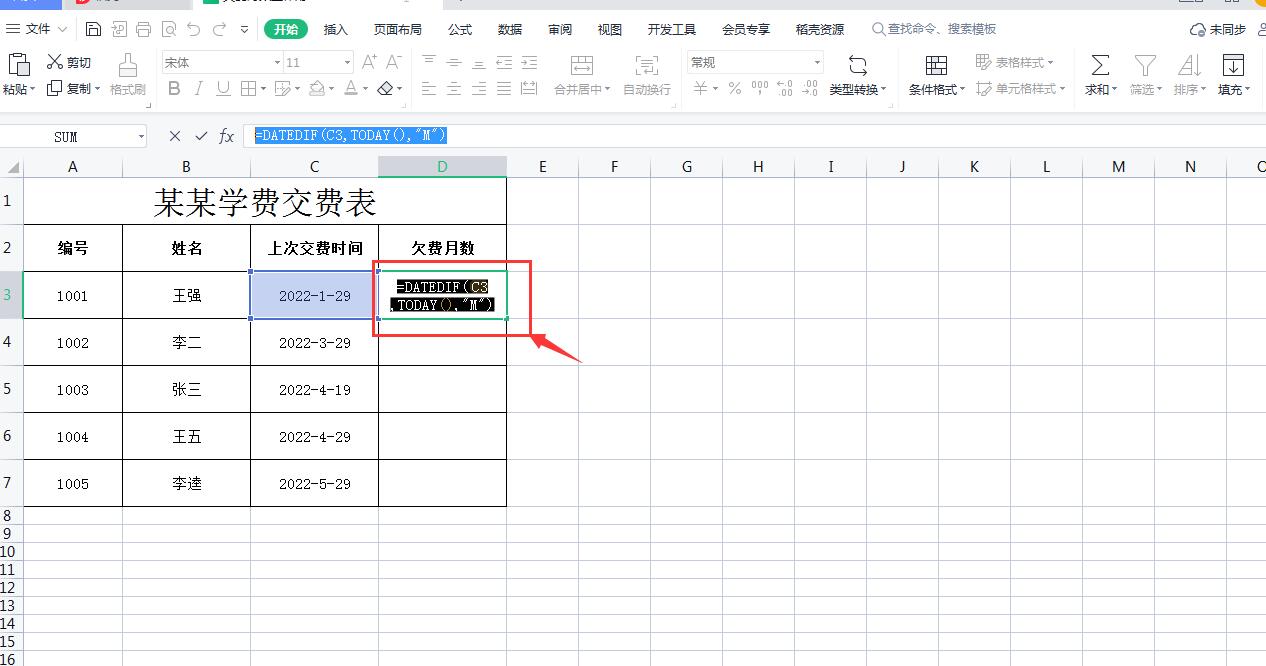Toggle Bold formatting
The width and height of the screenshot is (1266, 666).
pyautogui.click(x=174, y=89)
